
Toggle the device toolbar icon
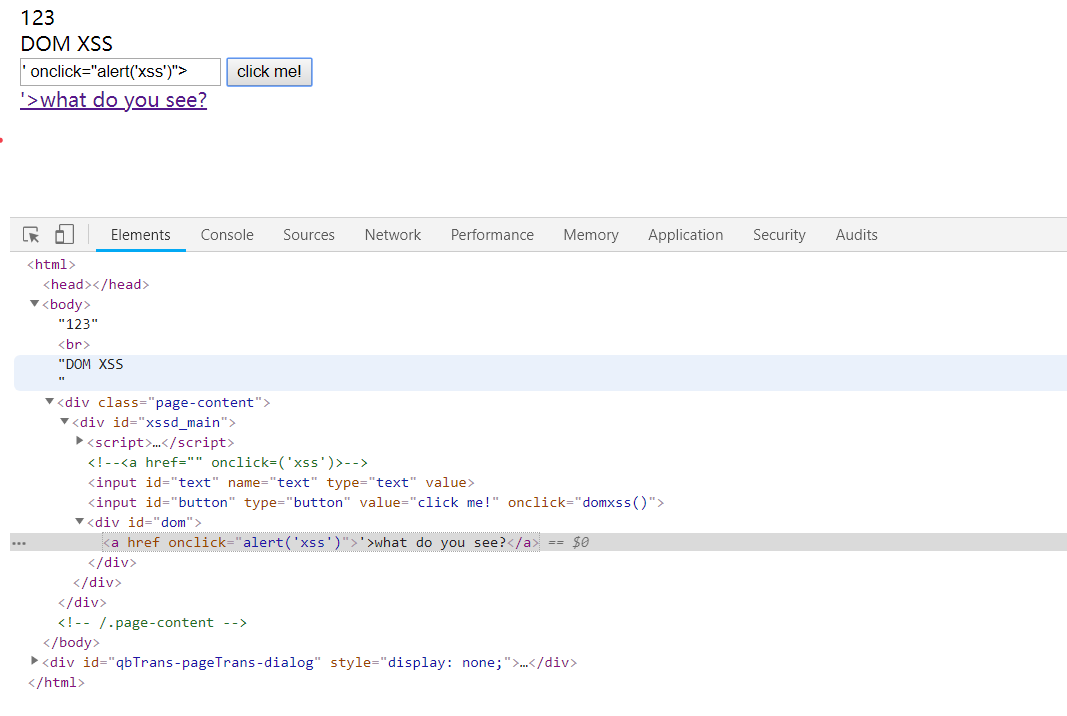(64, 235)
